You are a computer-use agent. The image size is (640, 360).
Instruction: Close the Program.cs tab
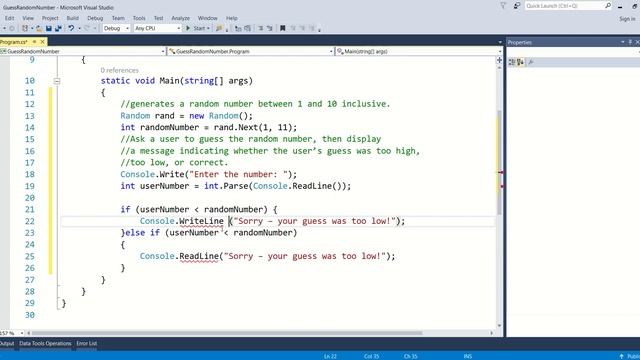coord(42,42)
